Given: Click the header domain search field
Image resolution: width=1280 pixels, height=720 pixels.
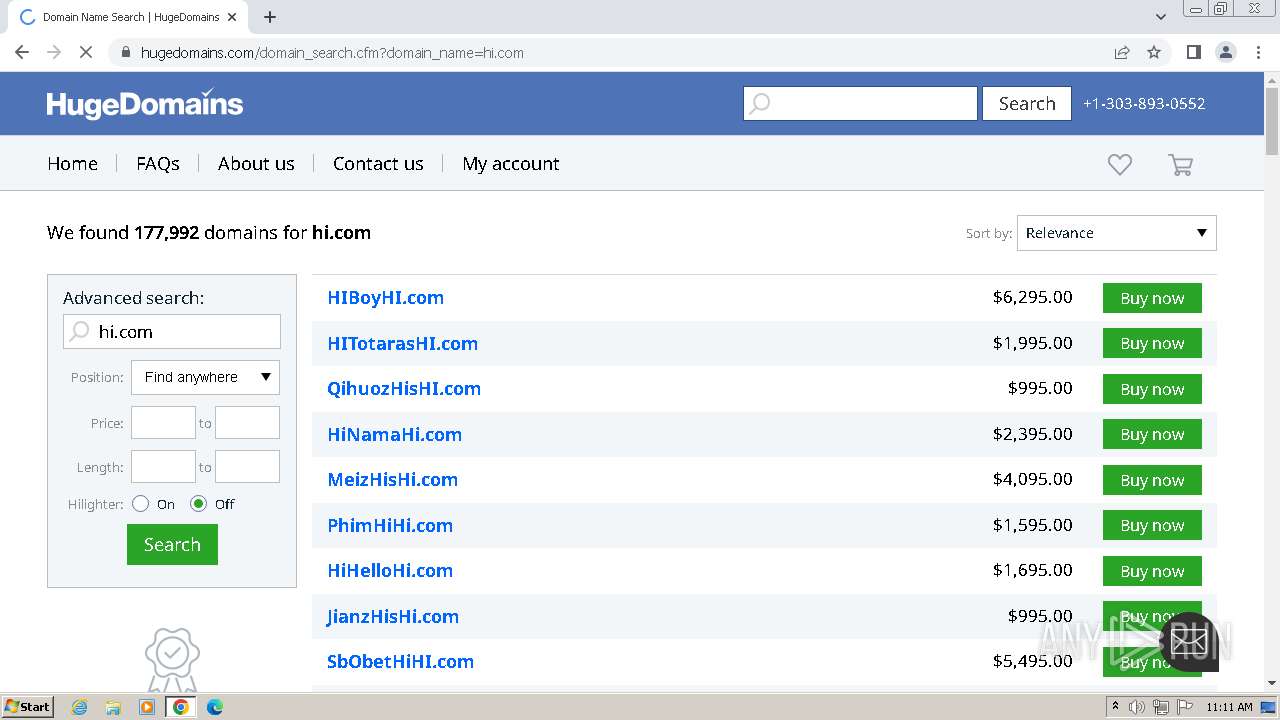Looking at the screenshot, I should click(860, 103).
